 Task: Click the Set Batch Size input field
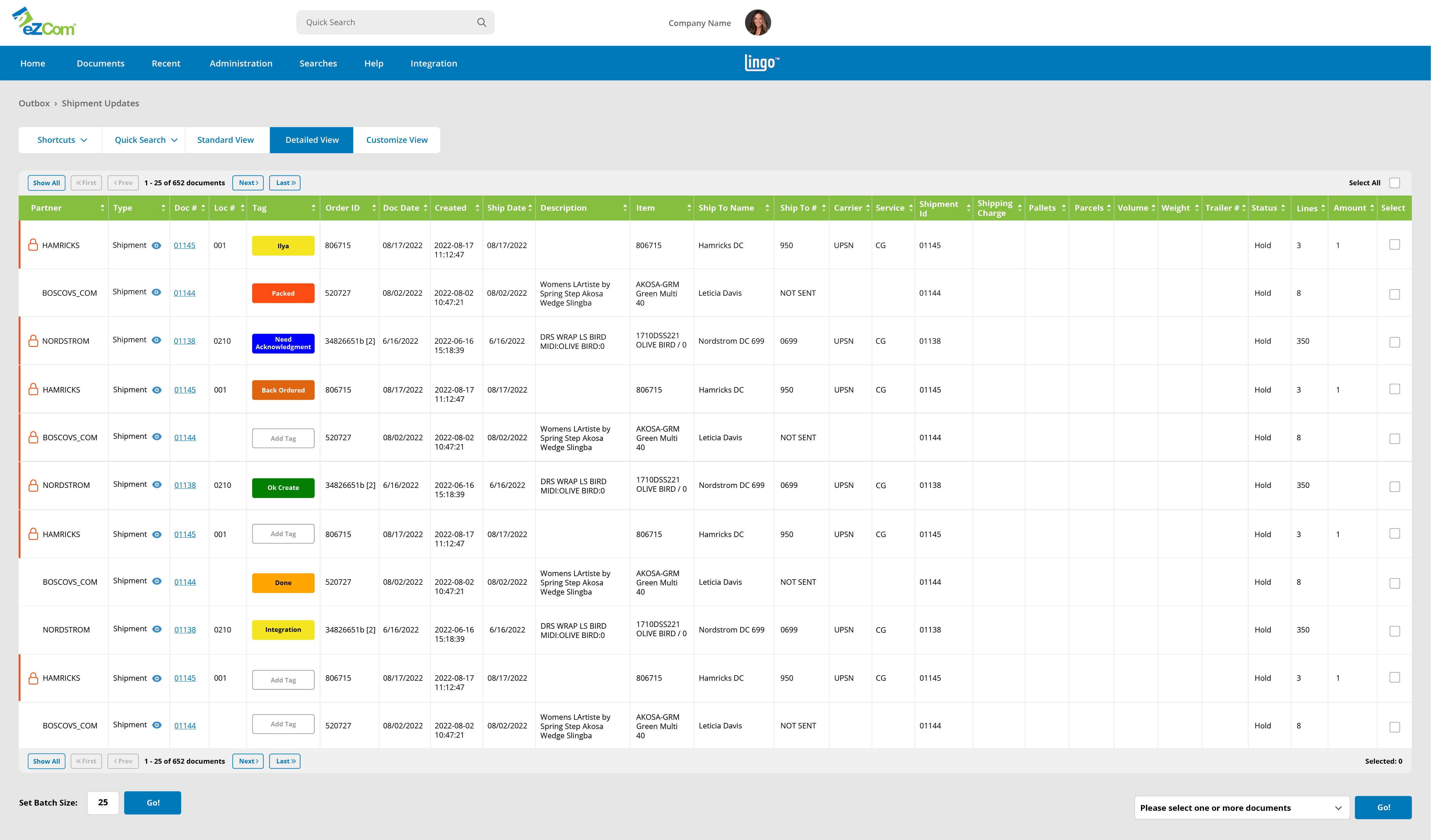[102, 802]
